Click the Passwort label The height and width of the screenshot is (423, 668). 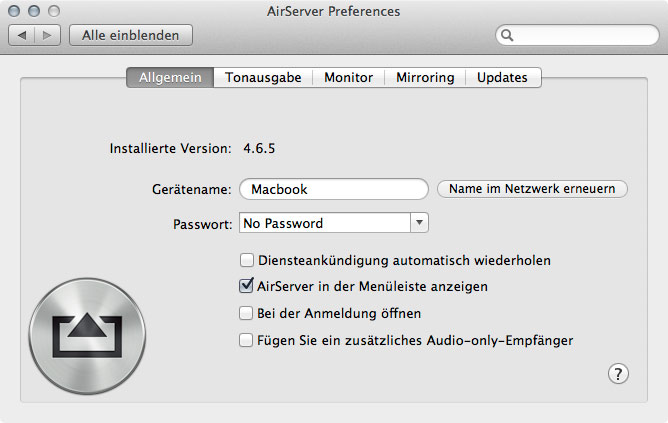pos(202,224)
